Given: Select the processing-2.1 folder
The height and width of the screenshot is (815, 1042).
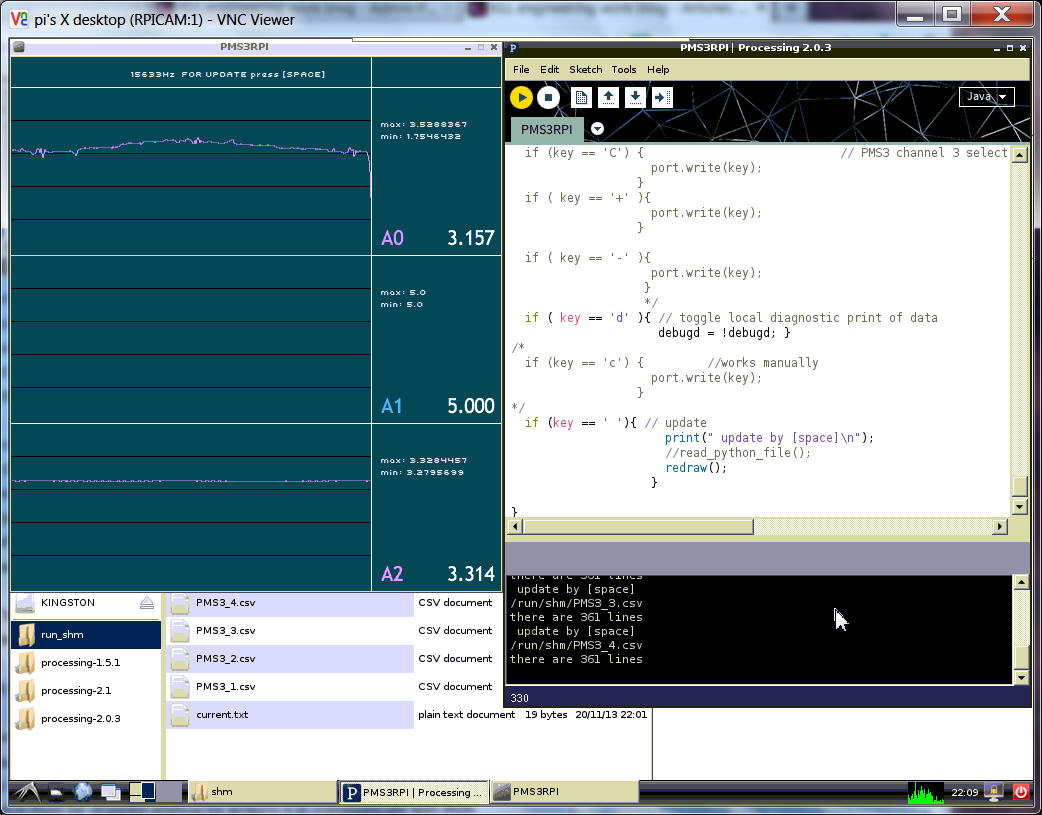Looking at the screenshot, I should click(75, 690).
